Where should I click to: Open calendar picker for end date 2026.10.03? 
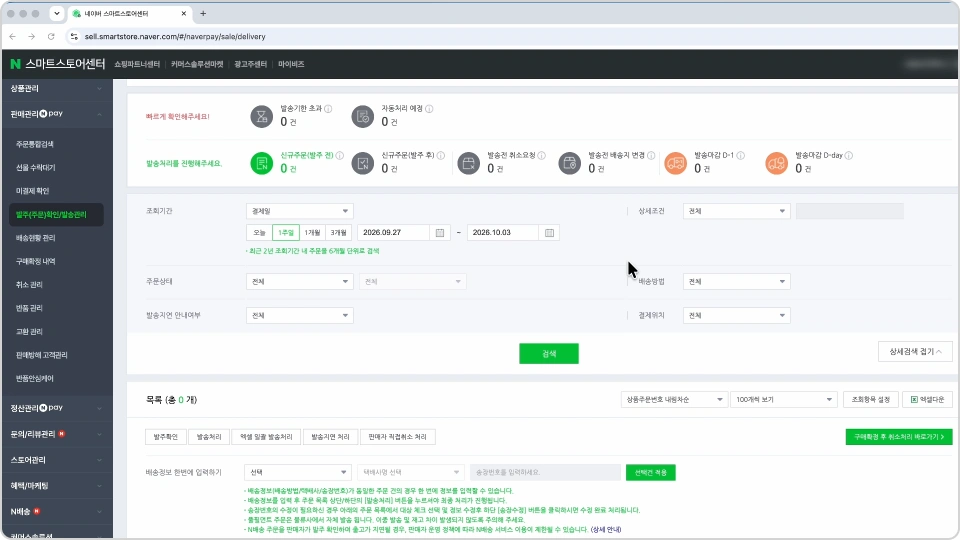tap(549, 233)
